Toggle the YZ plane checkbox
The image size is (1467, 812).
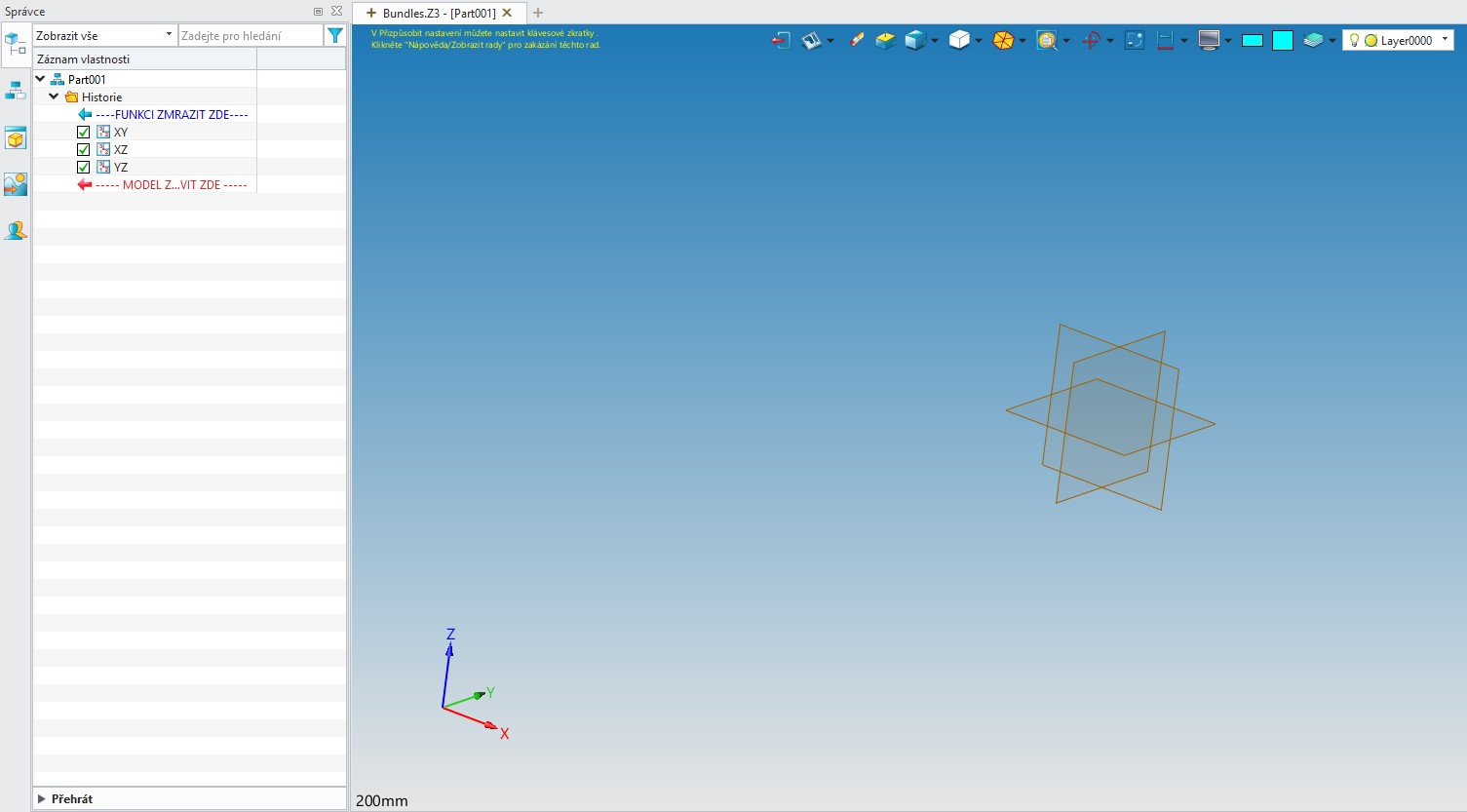84,168
